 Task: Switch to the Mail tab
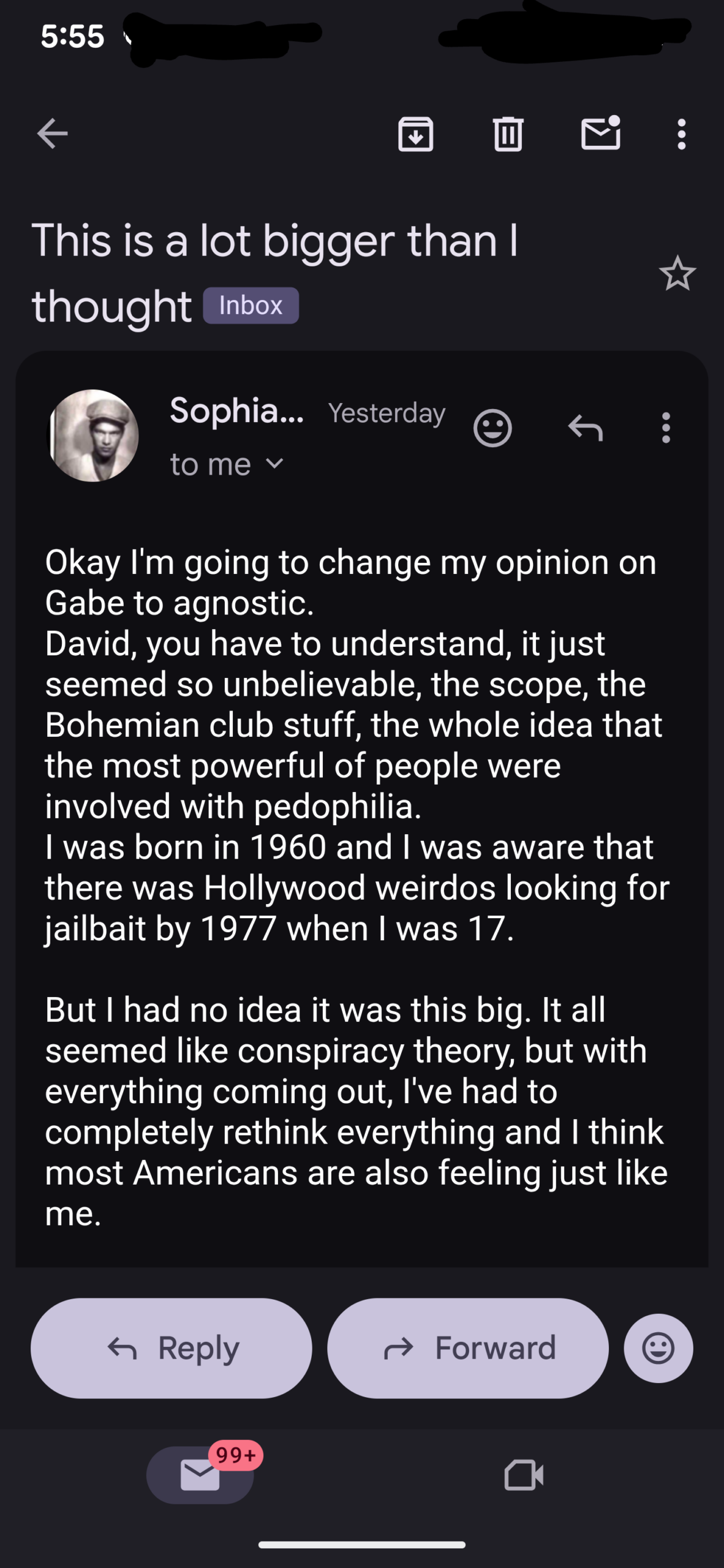[x=200, y=1474]
